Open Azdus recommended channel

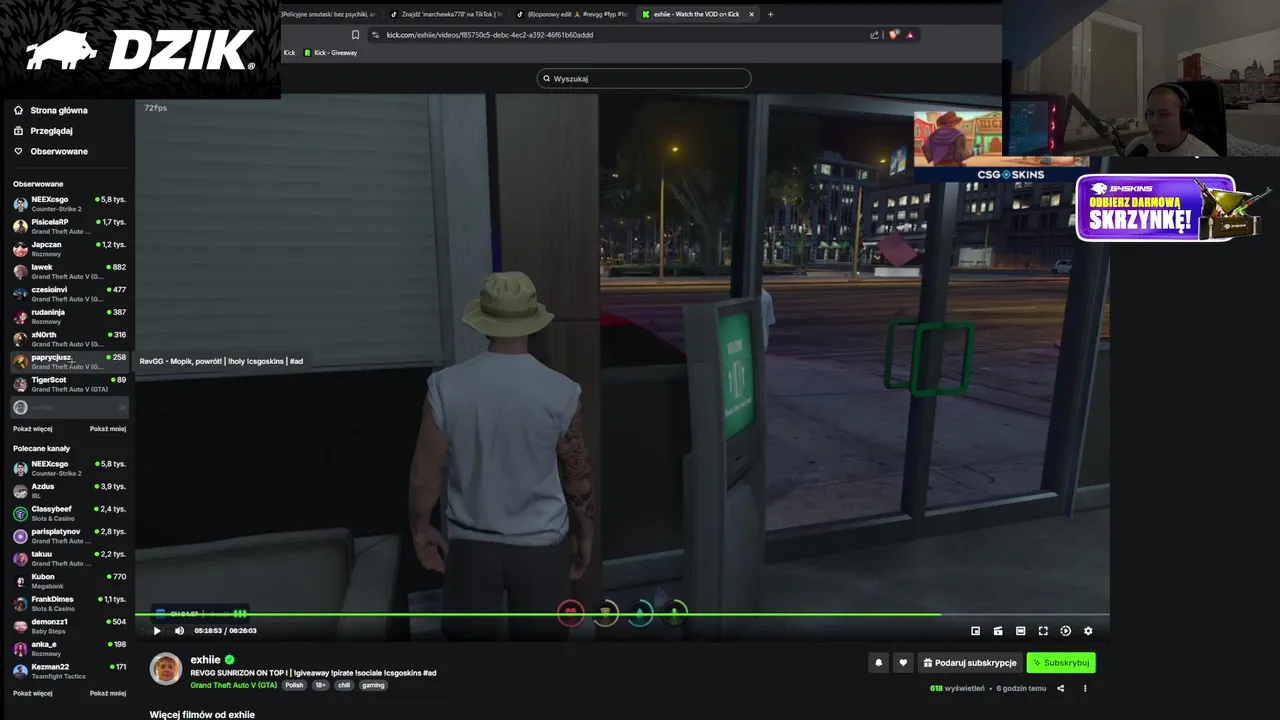69,490
